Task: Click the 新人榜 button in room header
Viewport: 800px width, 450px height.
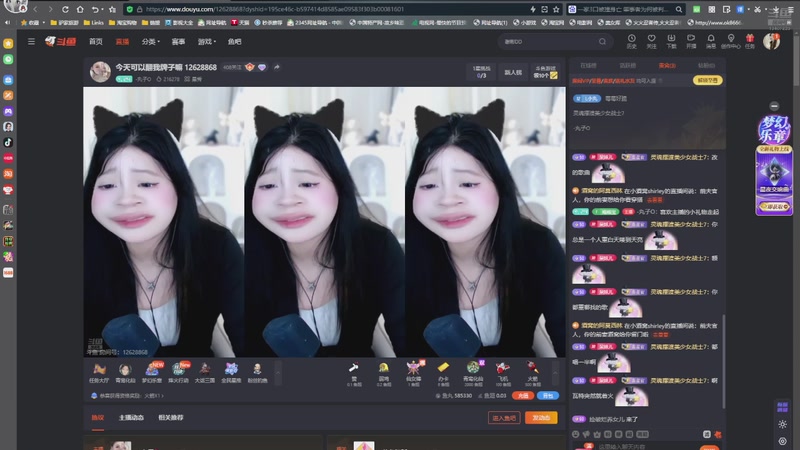Action: coord(513,72)
